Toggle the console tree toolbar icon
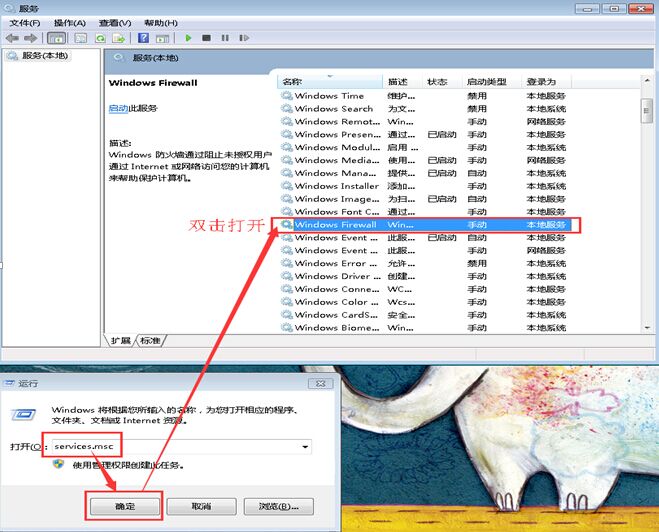Viewport: 659px width, 532px height. coord(56,38)
